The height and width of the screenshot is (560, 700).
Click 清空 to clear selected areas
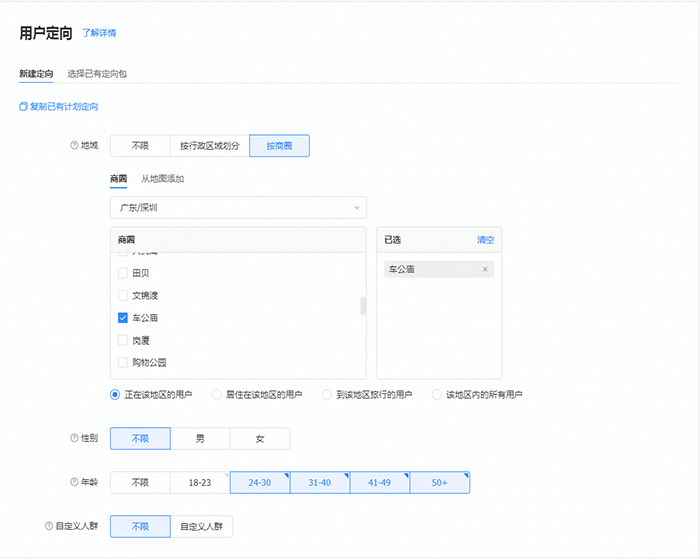coord(485,240)
